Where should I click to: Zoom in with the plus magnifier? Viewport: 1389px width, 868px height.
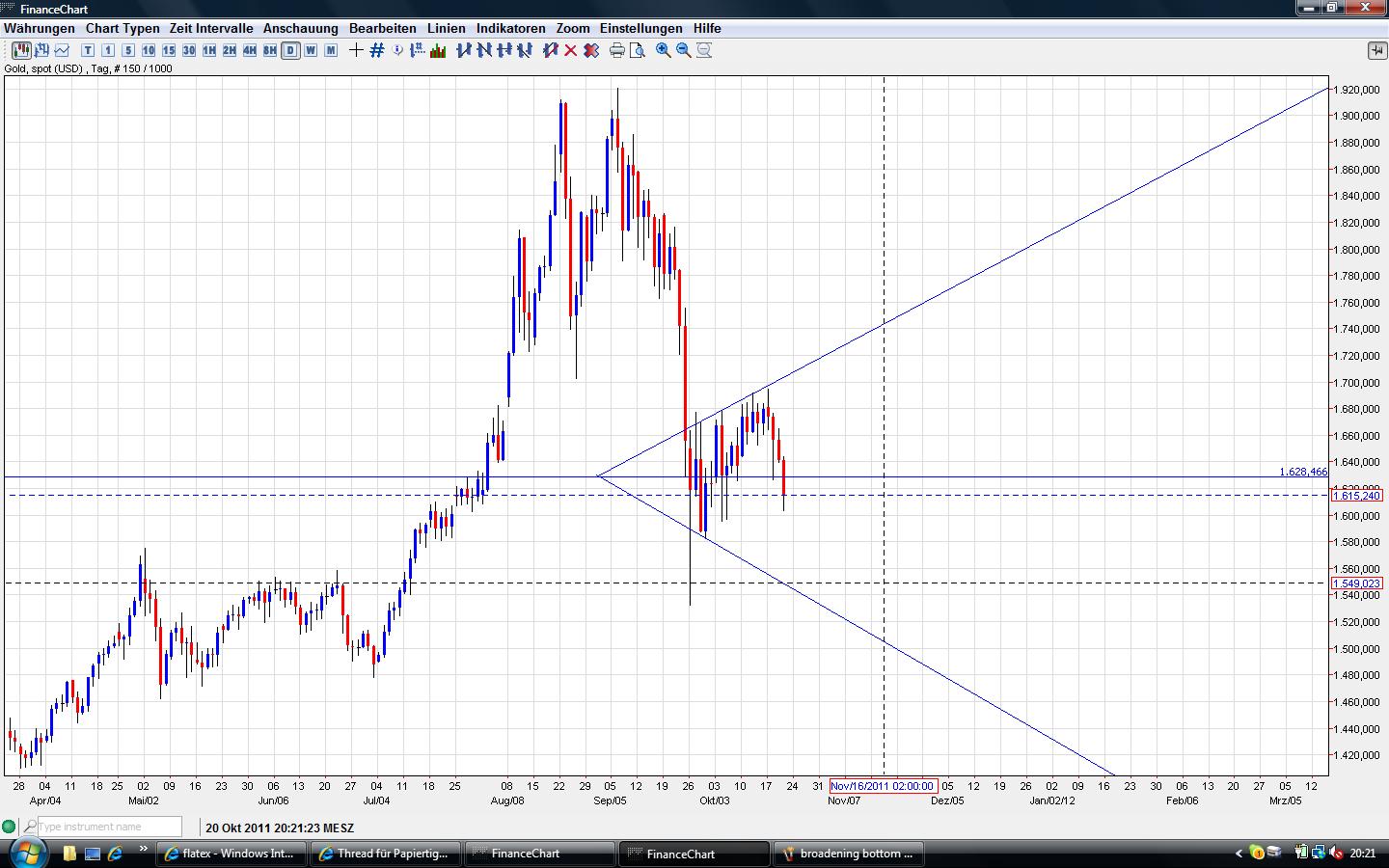[x=664, y=50]
